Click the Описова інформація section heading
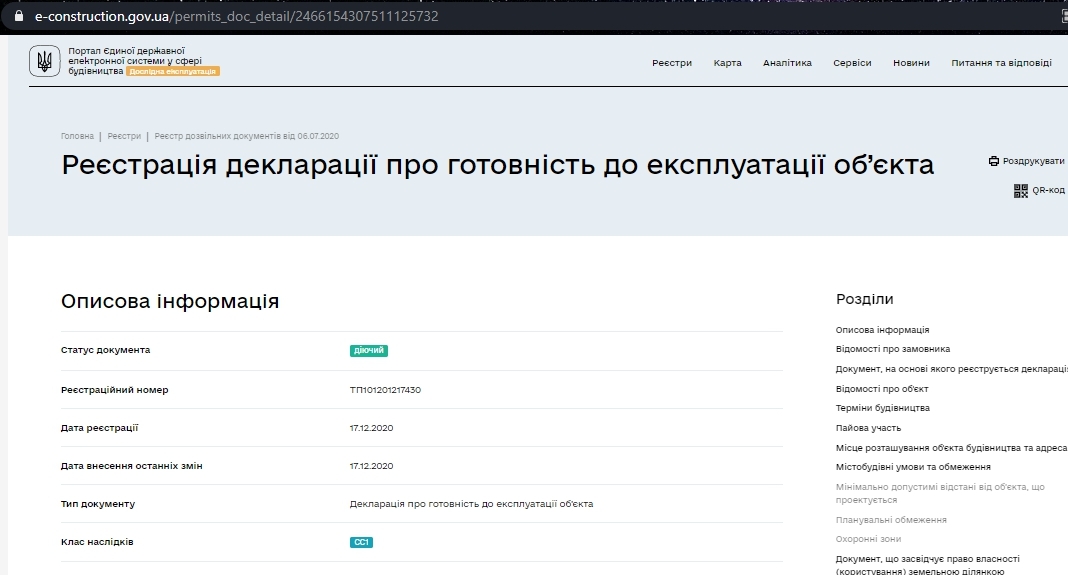 170,301
